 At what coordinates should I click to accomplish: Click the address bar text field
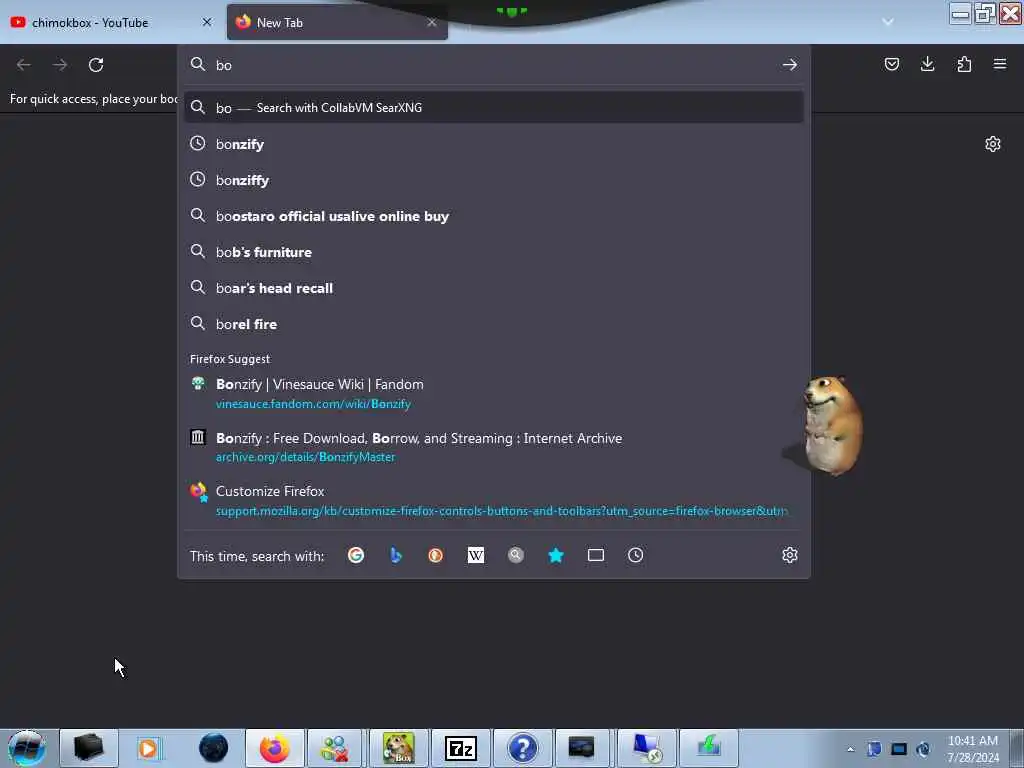pos(493,65)
